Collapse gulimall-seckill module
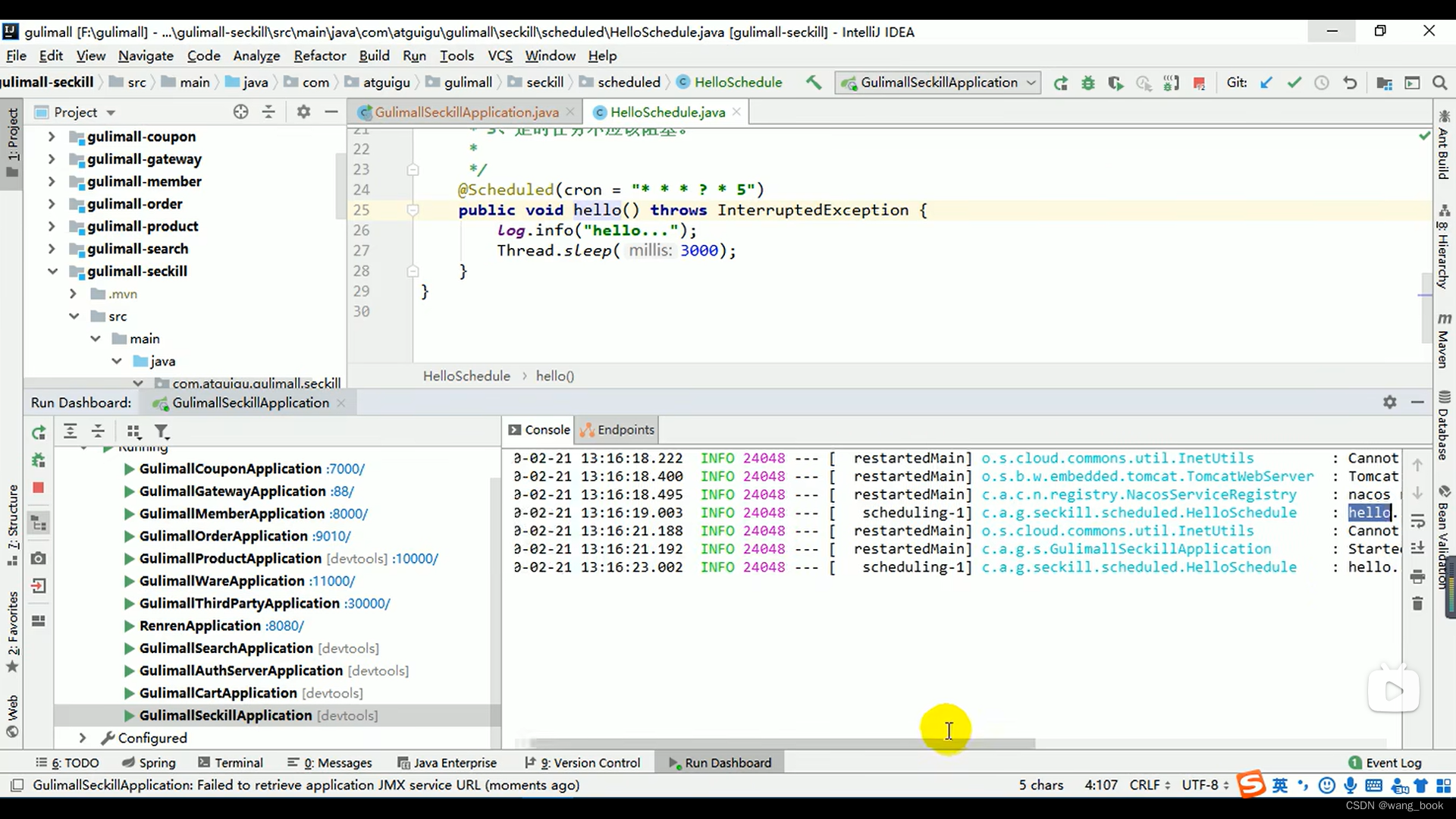This screenshot has height=819, width=1456. click(52, 271)
